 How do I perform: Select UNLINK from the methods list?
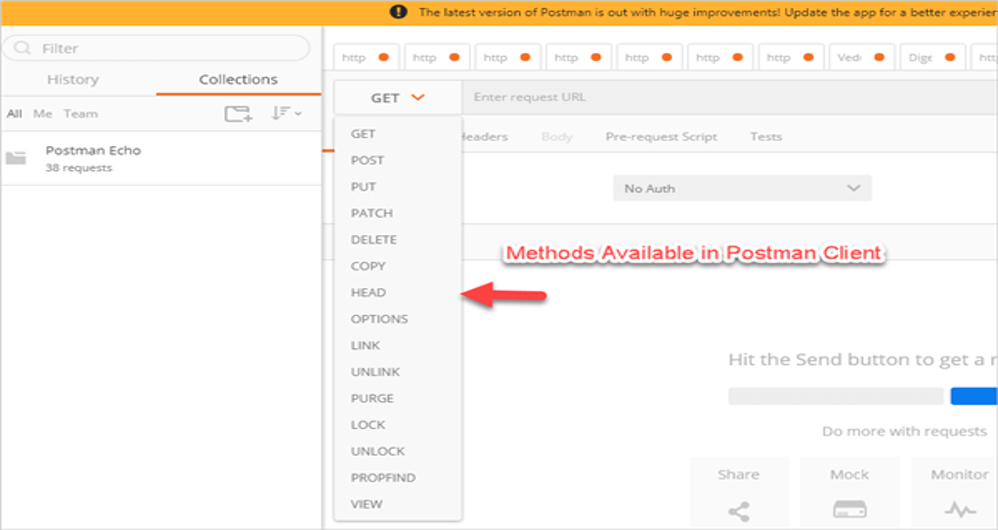coord(376,372)
